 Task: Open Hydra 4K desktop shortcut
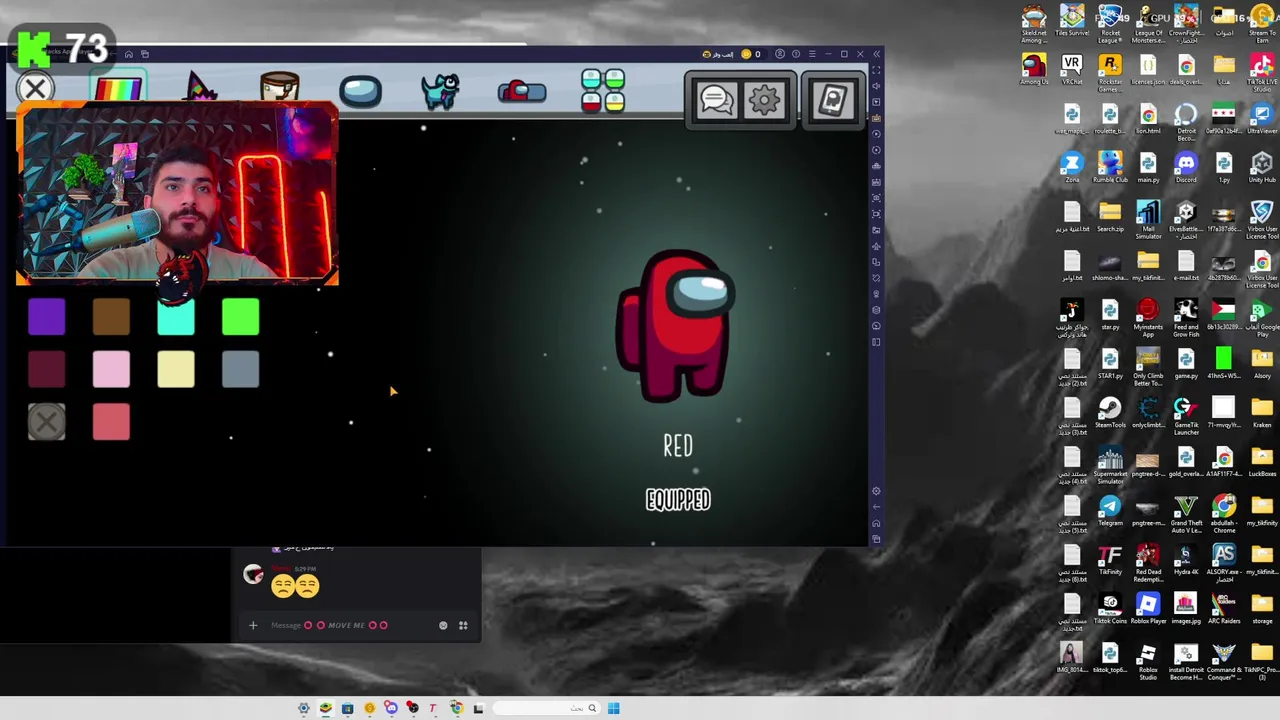tap(1186, 560)
